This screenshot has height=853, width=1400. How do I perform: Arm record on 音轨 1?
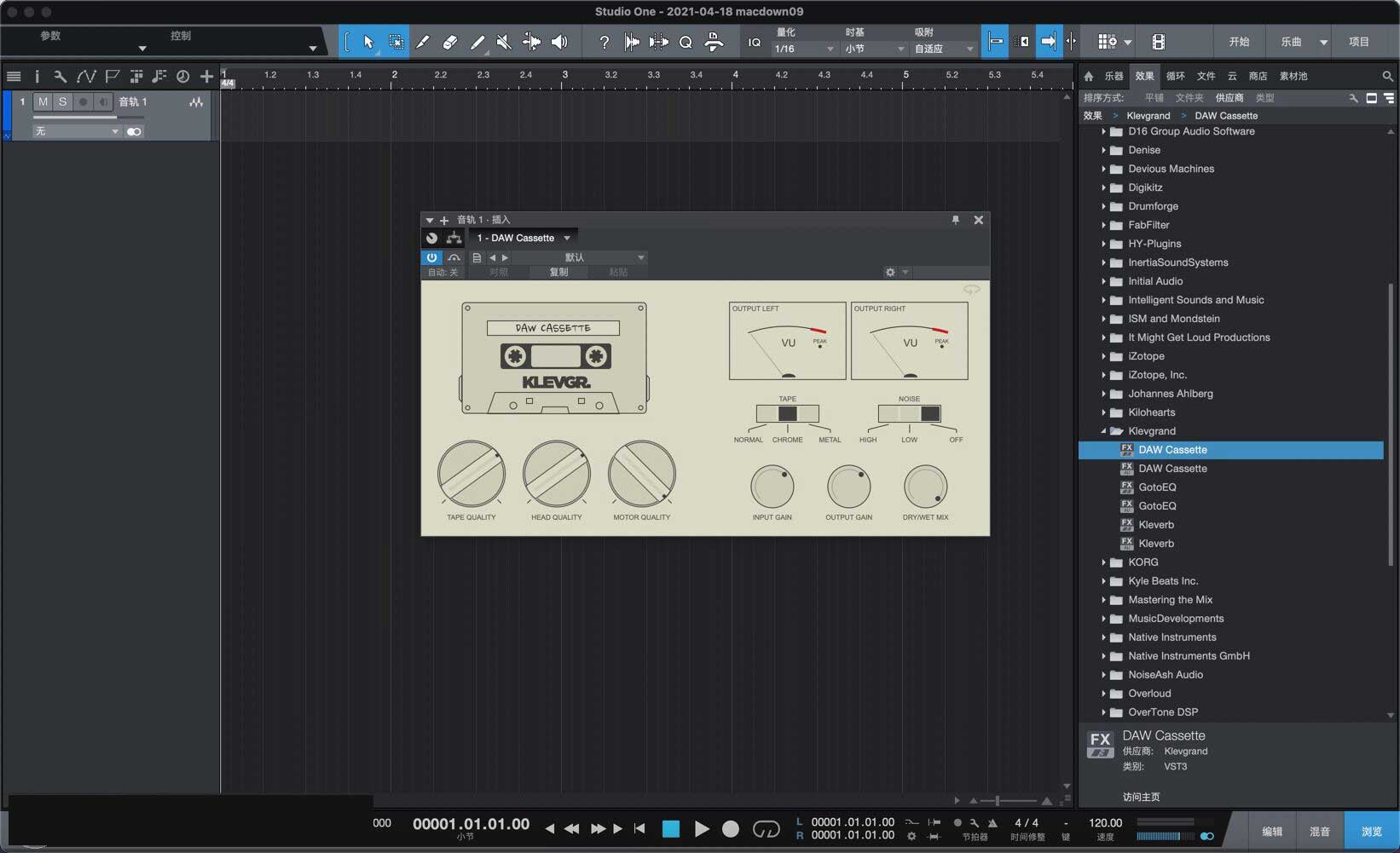[x=83, y=101]
